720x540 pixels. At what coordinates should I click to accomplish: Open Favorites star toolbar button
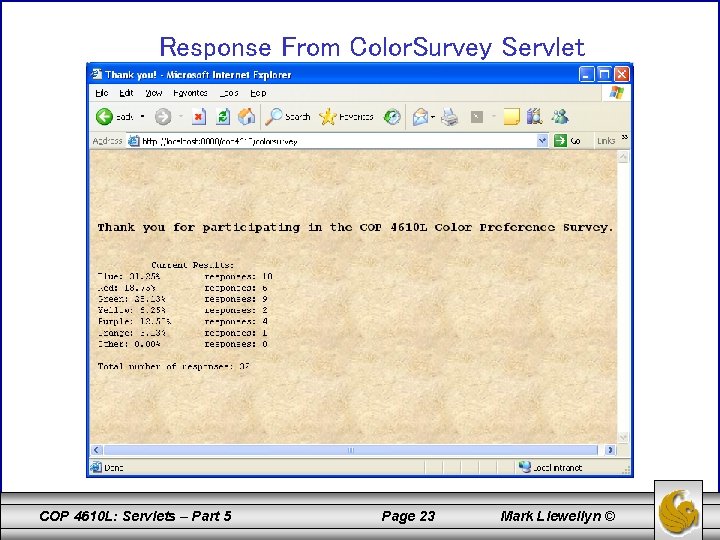click(346, 117)
